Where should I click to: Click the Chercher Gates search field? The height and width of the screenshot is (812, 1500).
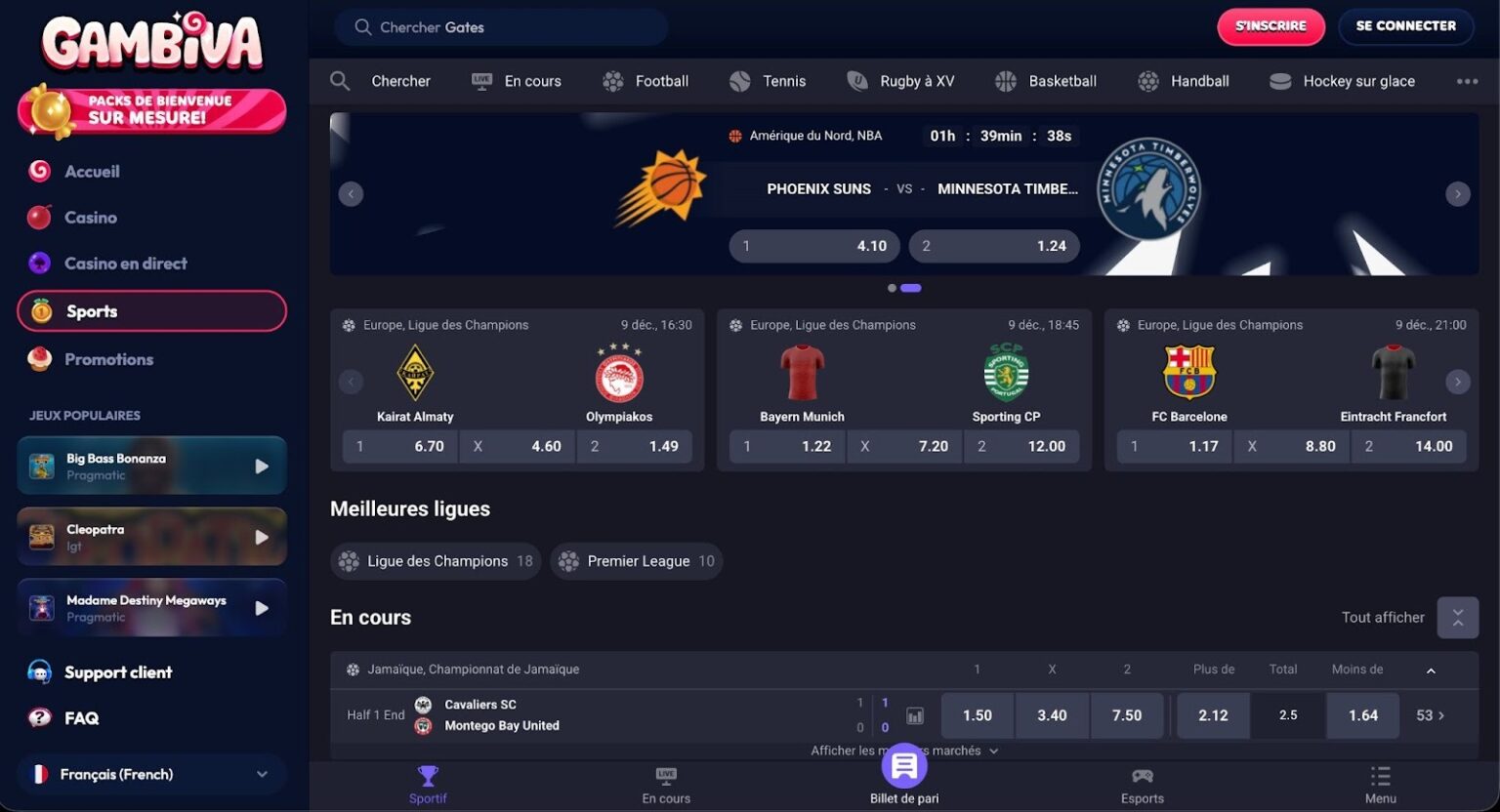pyautogui.click(x=502, y=27)
